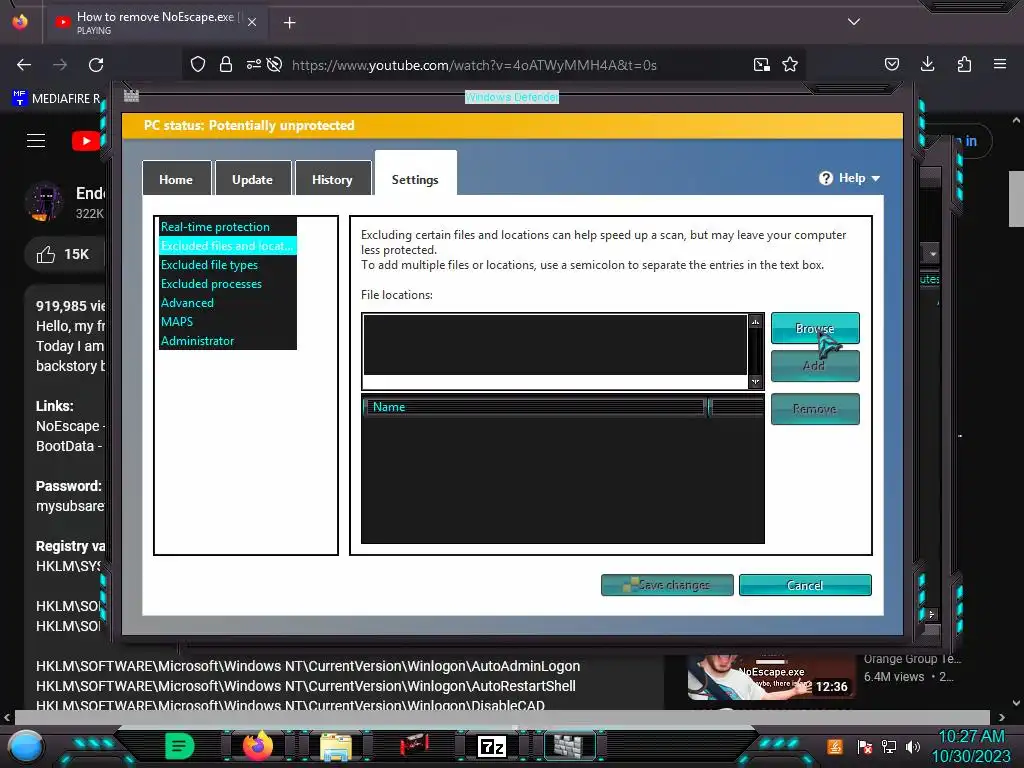Select Real-time protection setting

(x=215, y=227)
